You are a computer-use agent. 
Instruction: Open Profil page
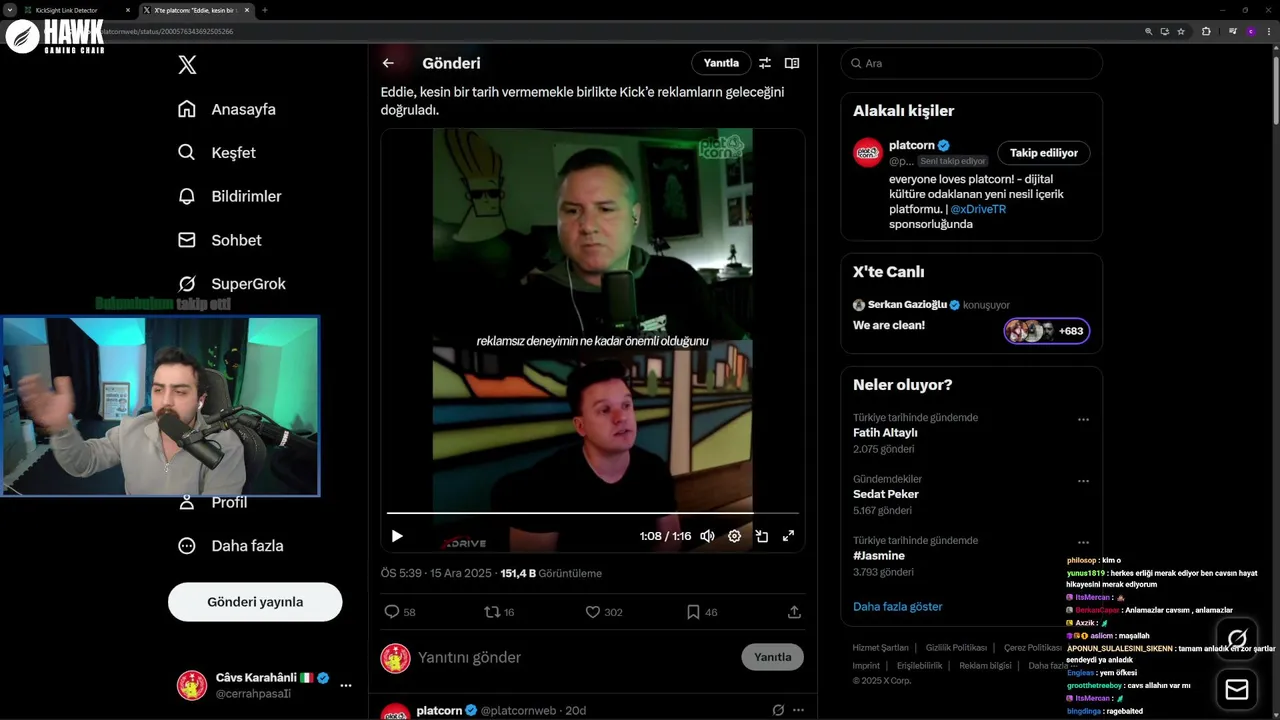coord(212,502)
